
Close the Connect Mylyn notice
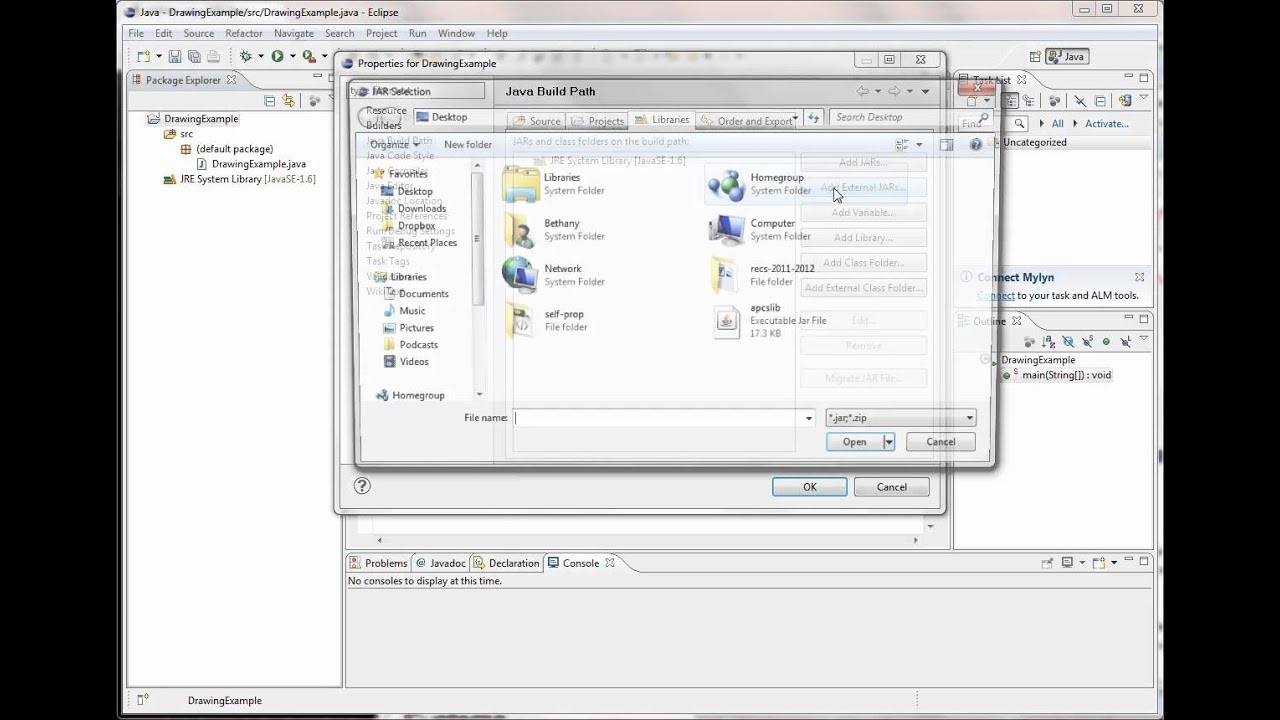[1139, 277]
